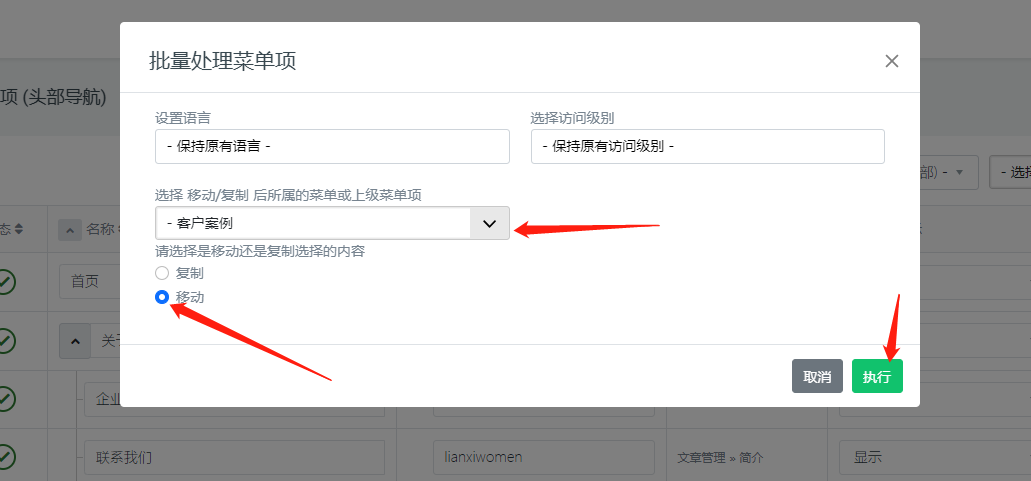Click the 首页 name field
Screen dimensions: 1031x481
(x=88, y=282)
